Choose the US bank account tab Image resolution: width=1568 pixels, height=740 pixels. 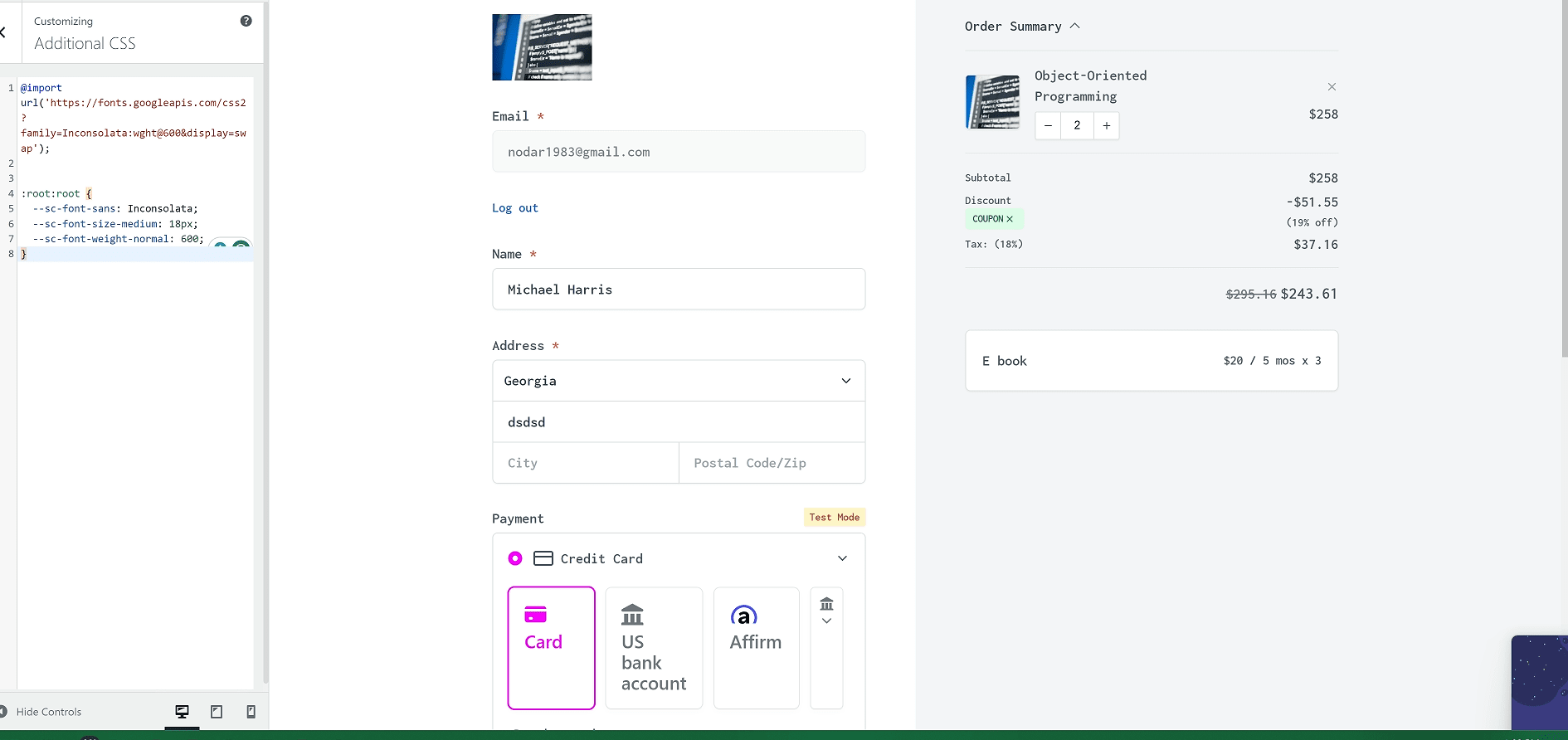tap(654, 647)
